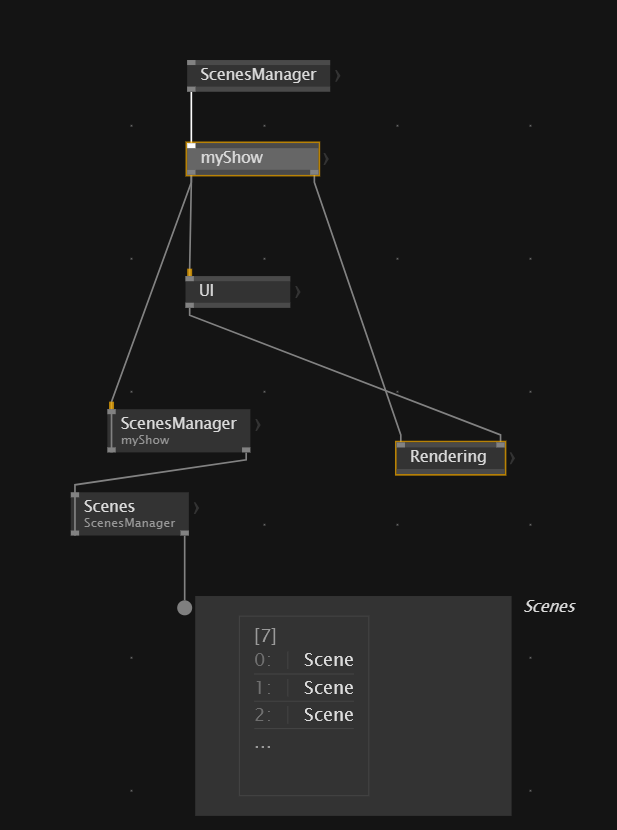Expand the chevron next to the top ScenesManager node
The width and height of the screenshot is (617, 830).
tap(337, 75)
